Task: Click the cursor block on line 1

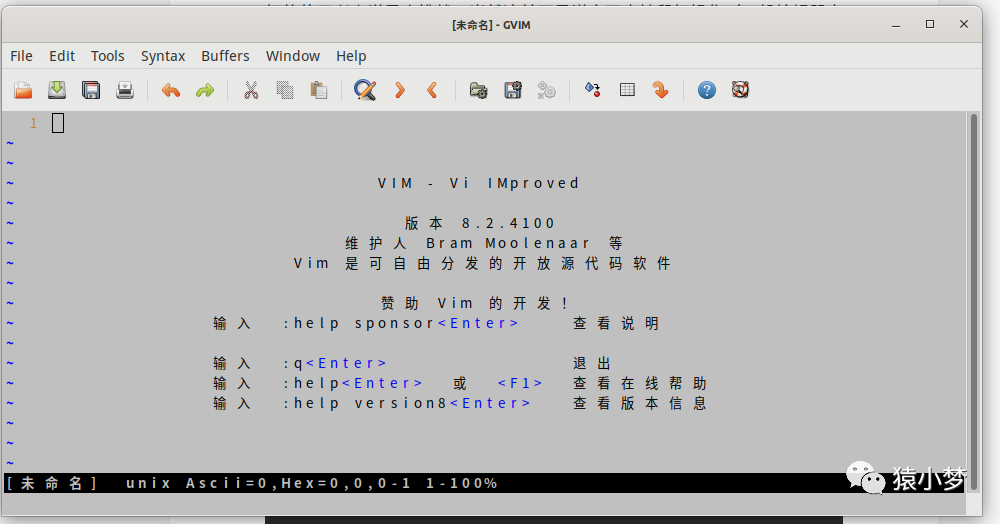Action: click(58, 123)
